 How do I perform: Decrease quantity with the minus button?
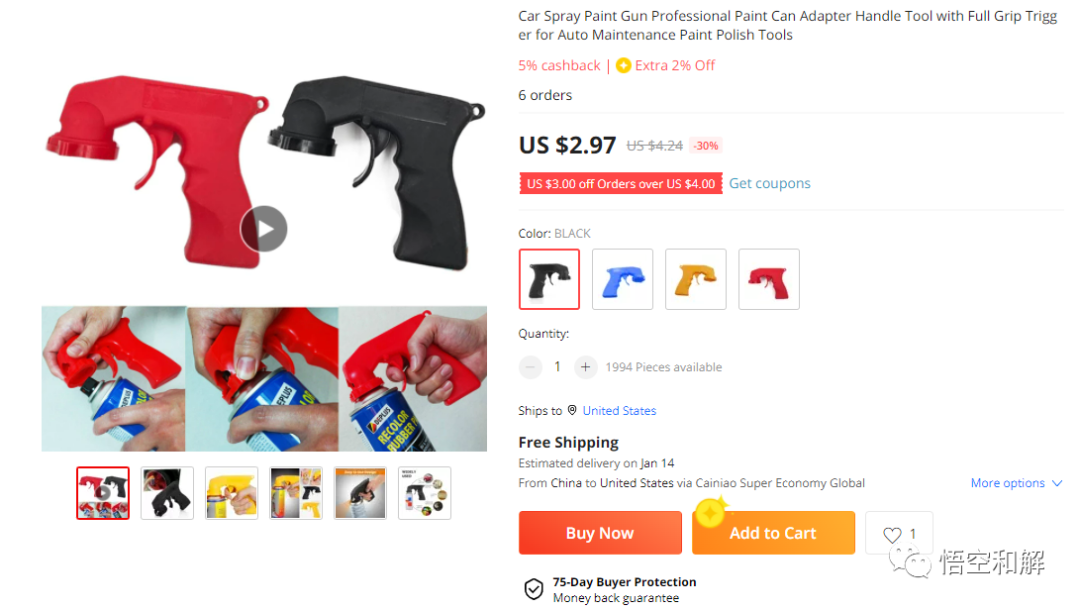[530, 367]
